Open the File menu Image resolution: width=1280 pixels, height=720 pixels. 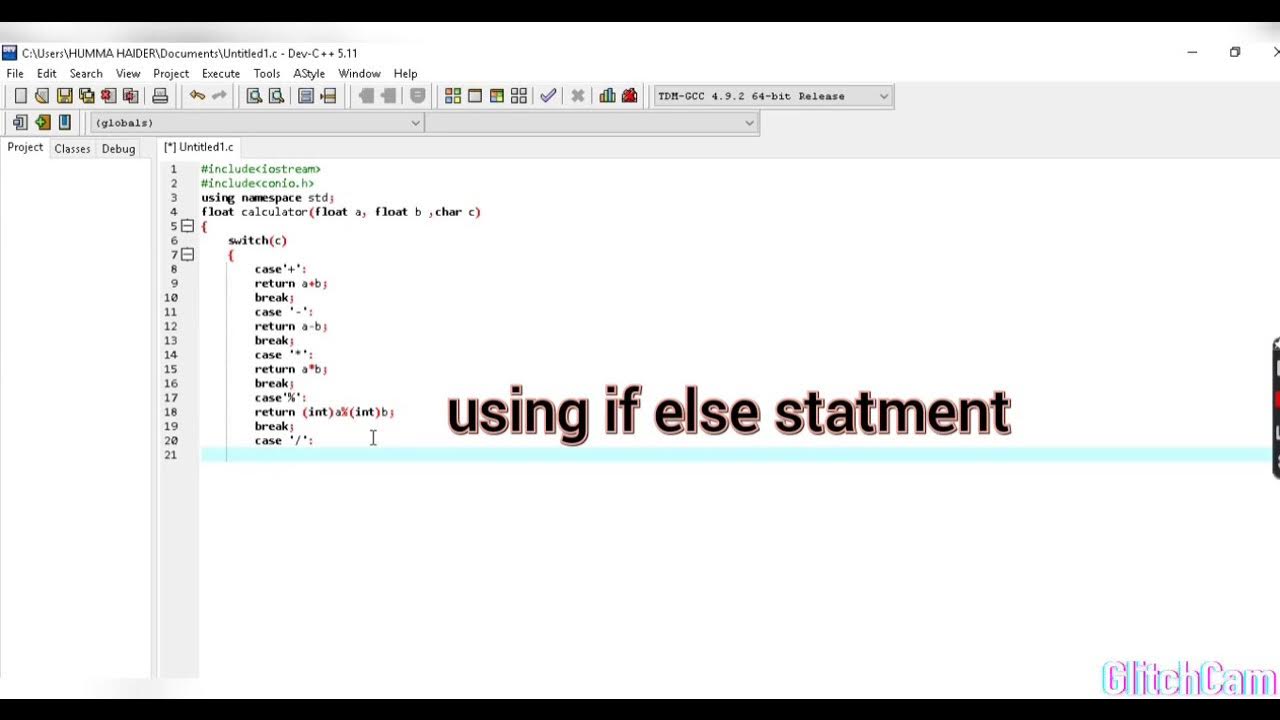pyautogui.click(x=15, y=74)
